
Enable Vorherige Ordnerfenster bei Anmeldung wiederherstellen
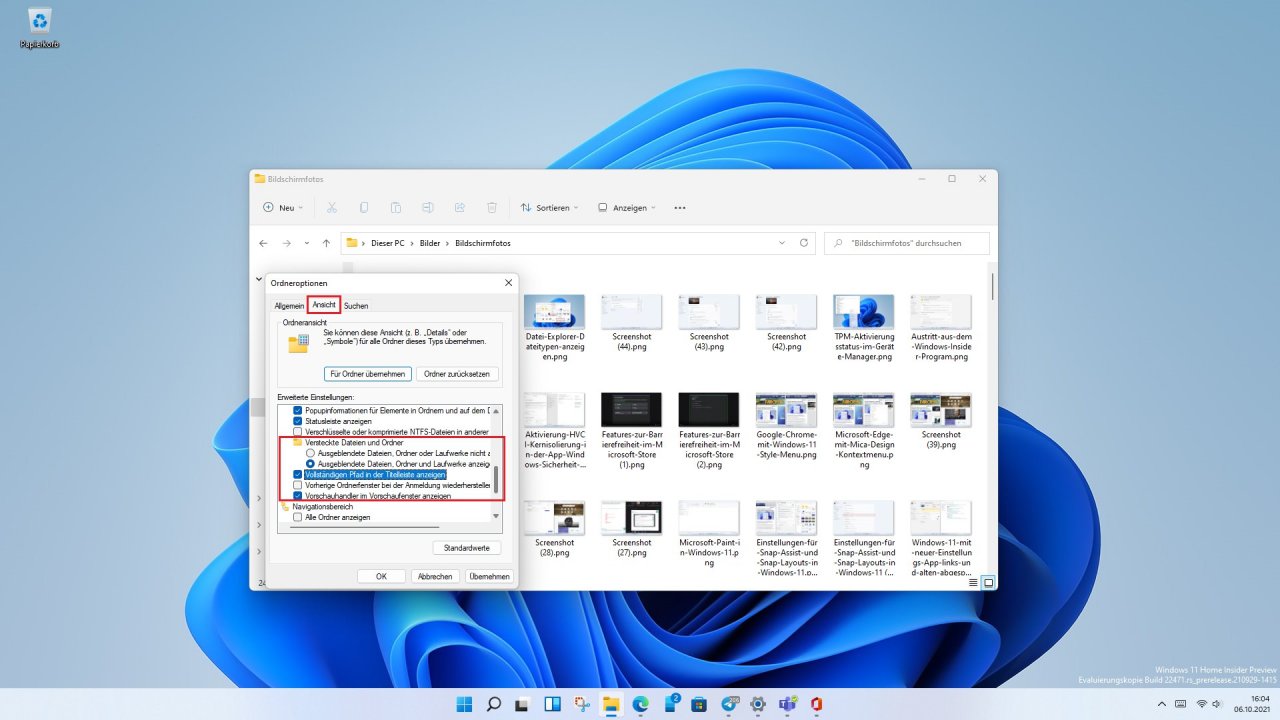coord(297,485)
